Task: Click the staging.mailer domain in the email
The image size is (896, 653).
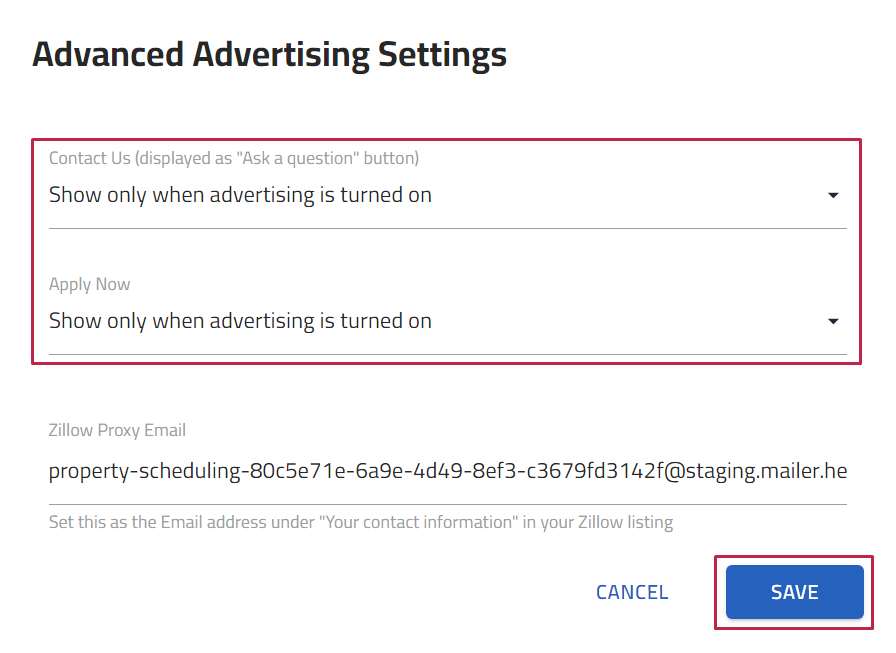Action: coord(762,471)
